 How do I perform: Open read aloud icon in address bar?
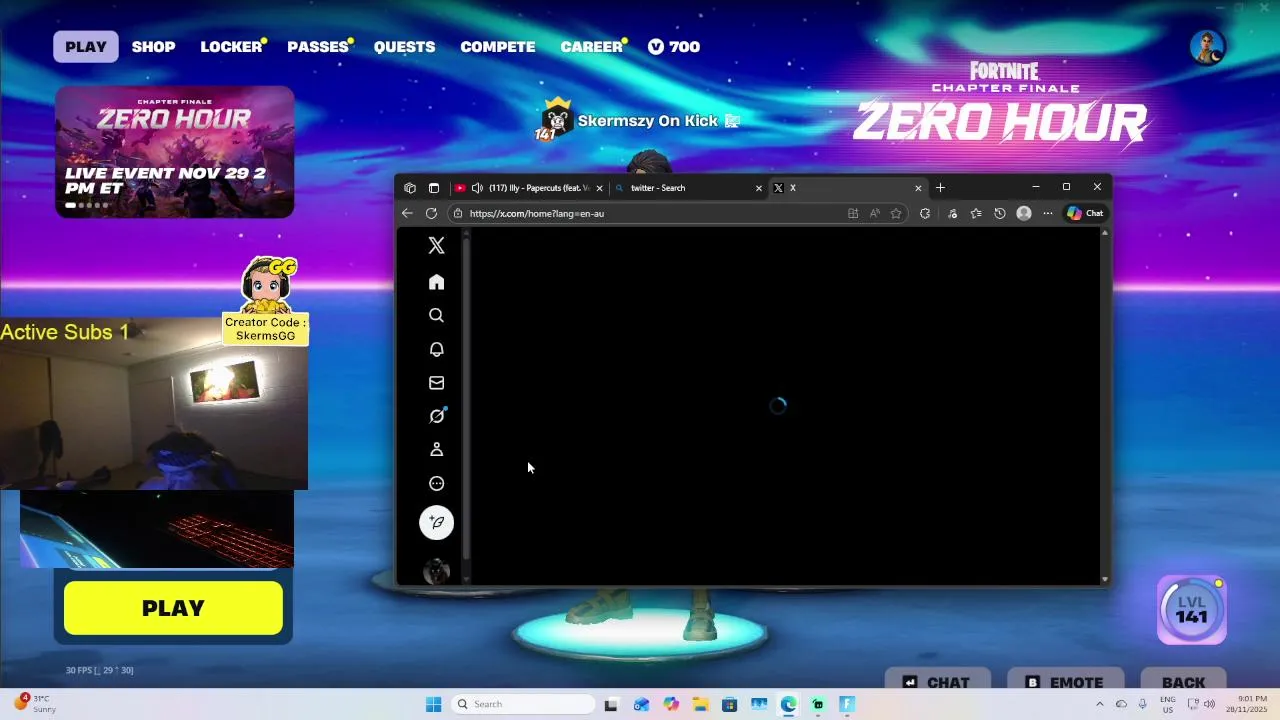pyautogui.click(x=875, y=213)
